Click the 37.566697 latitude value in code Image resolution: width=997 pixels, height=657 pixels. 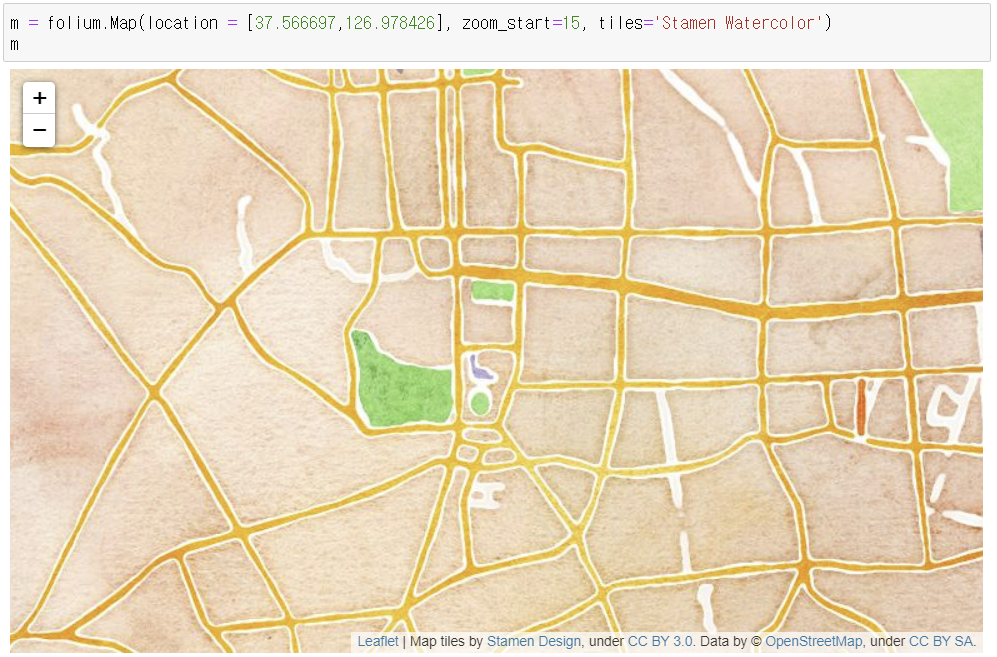(294, 23)
